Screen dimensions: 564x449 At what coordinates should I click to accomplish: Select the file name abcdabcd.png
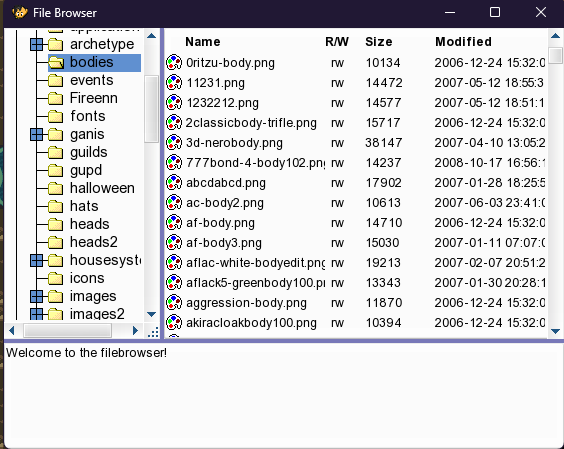tap(226, 183)
